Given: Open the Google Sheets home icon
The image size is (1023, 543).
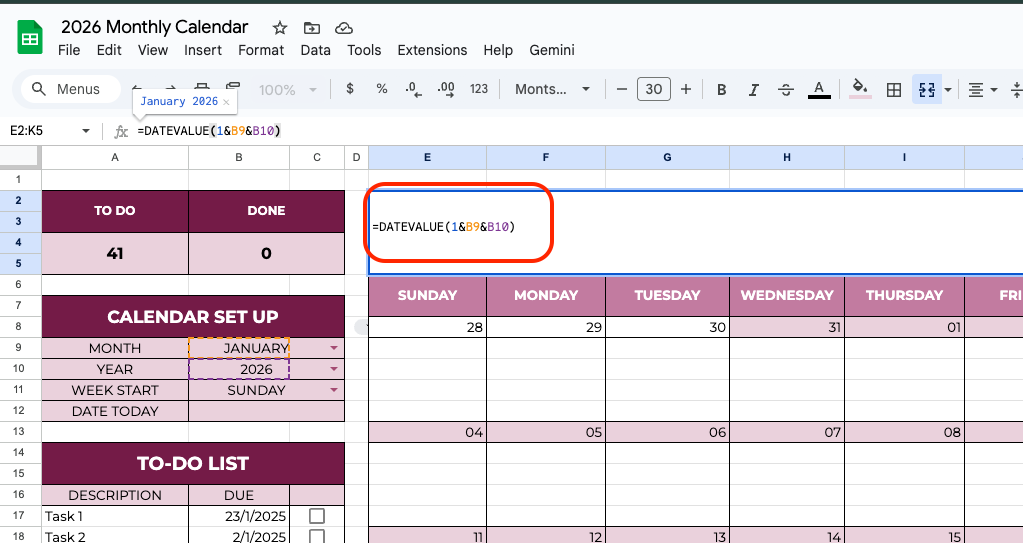Looking at the screenshot, I should (29, 37).
